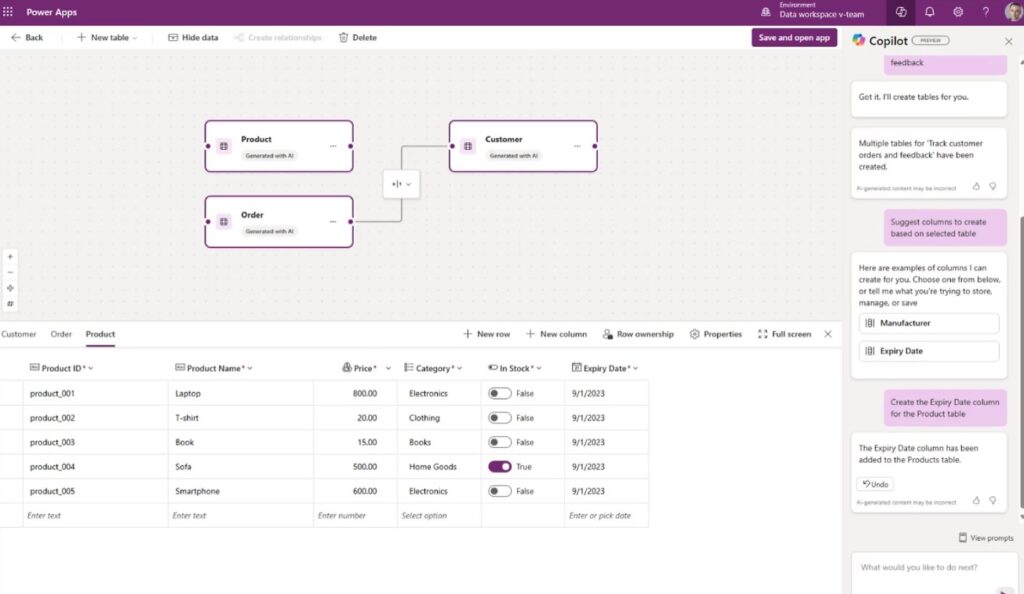Screen dimensions: 1024x594
Task: Open the help question mark
Action: 985,12
